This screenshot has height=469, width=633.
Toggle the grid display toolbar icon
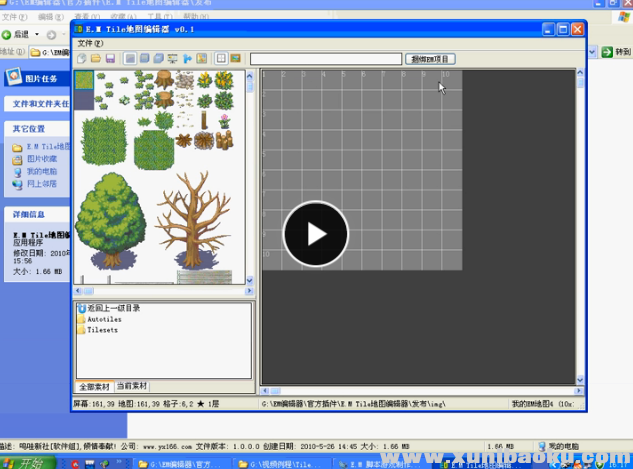pyautogui.click(x=221, y=59)
